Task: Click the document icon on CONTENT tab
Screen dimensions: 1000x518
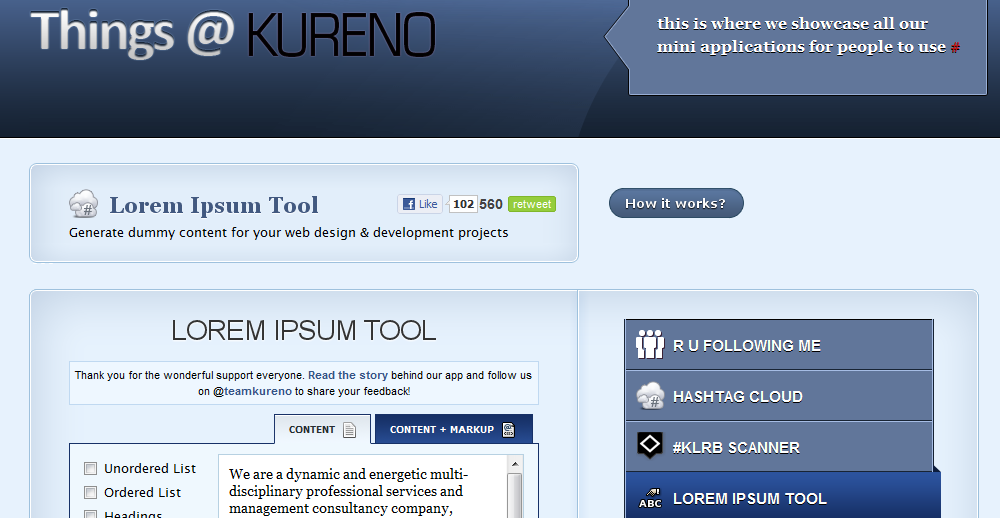Action: point(349,430)
